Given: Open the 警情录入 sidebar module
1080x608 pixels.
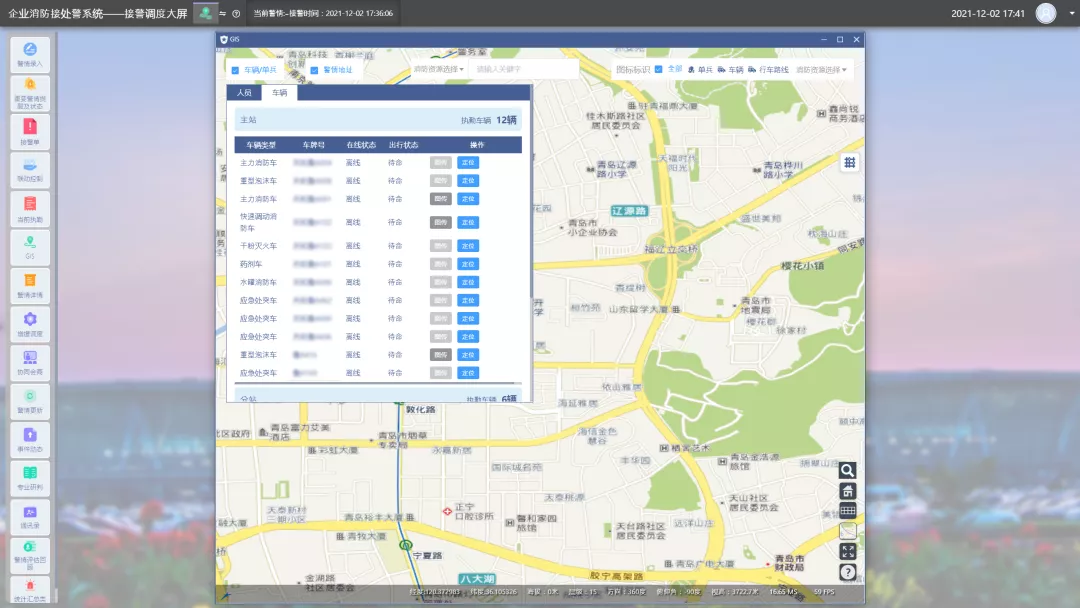Looking at the screenshot, I should (30, 54).
